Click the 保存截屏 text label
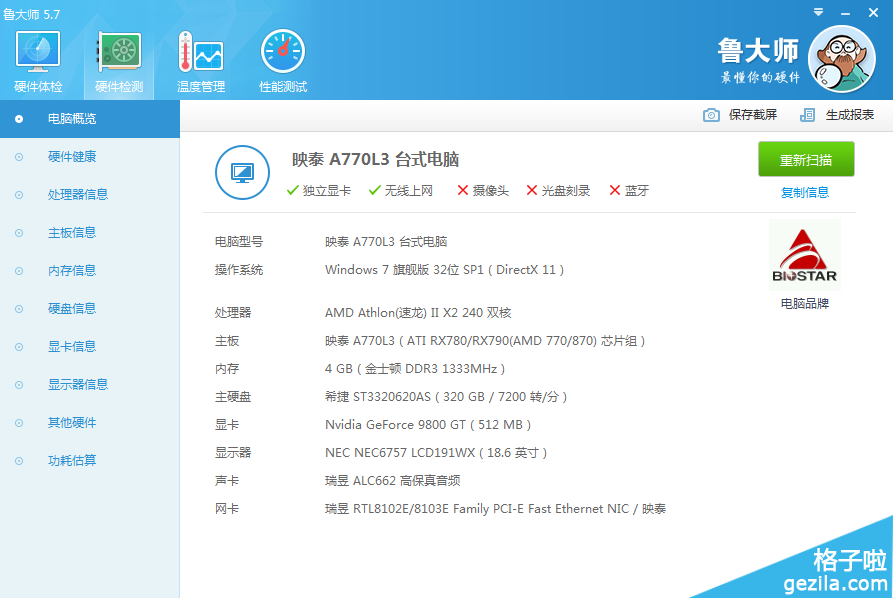This screenshot has width=893, height=598. click(x=753, y=115)
